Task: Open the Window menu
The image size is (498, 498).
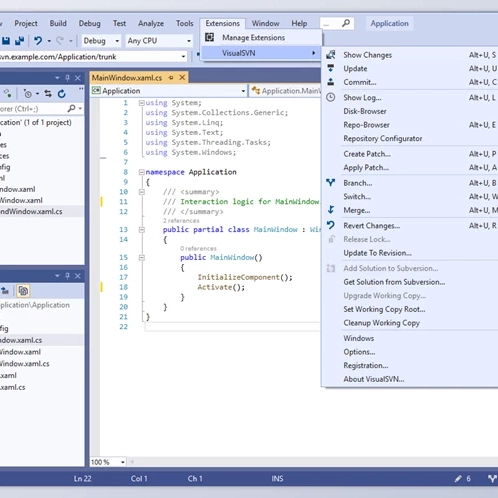Action: pyautogui.click(x=265, y=23)
